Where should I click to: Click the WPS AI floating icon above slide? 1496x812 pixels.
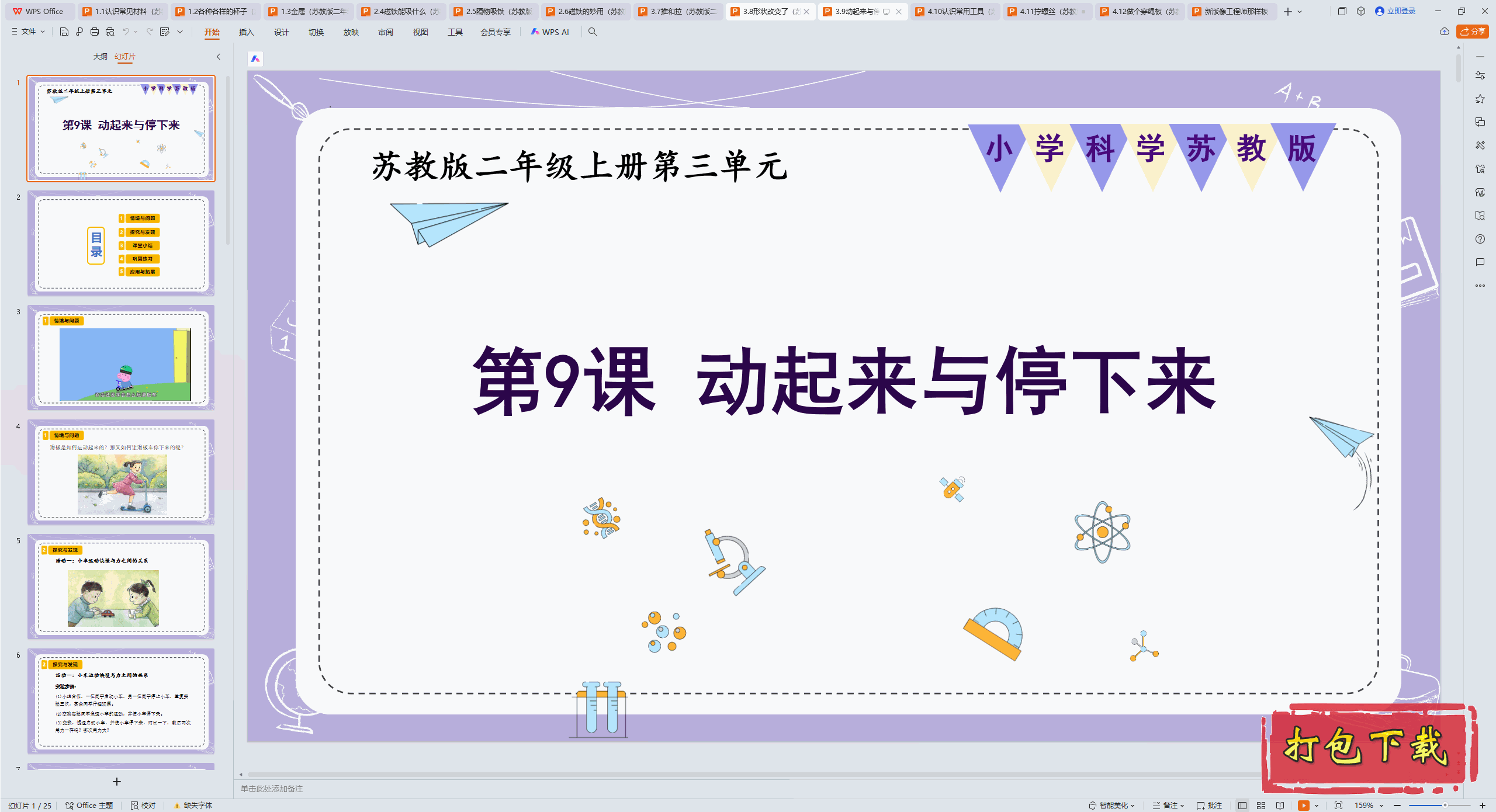255,58
